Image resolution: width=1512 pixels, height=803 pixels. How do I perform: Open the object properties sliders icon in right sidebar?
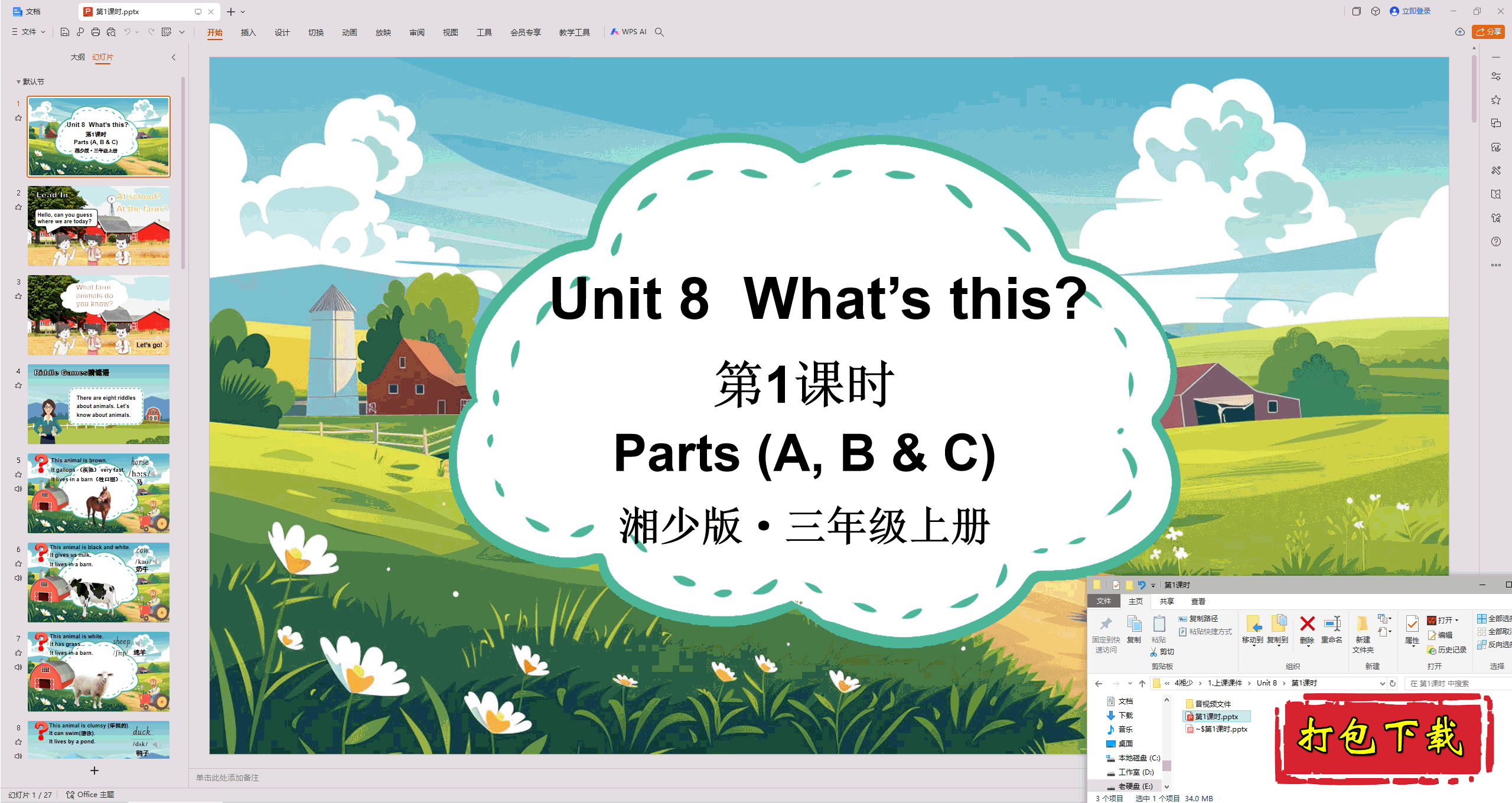coord(1496,76)
